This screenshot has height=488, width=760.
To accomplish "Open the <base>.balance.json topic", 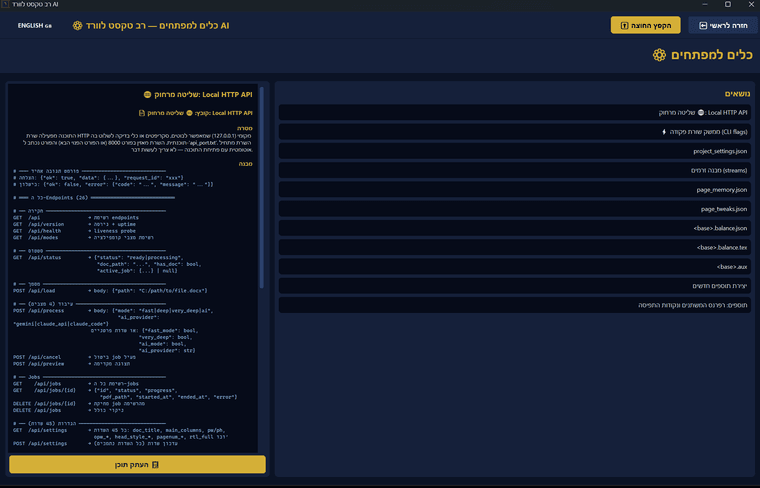I will click(514, 228).
